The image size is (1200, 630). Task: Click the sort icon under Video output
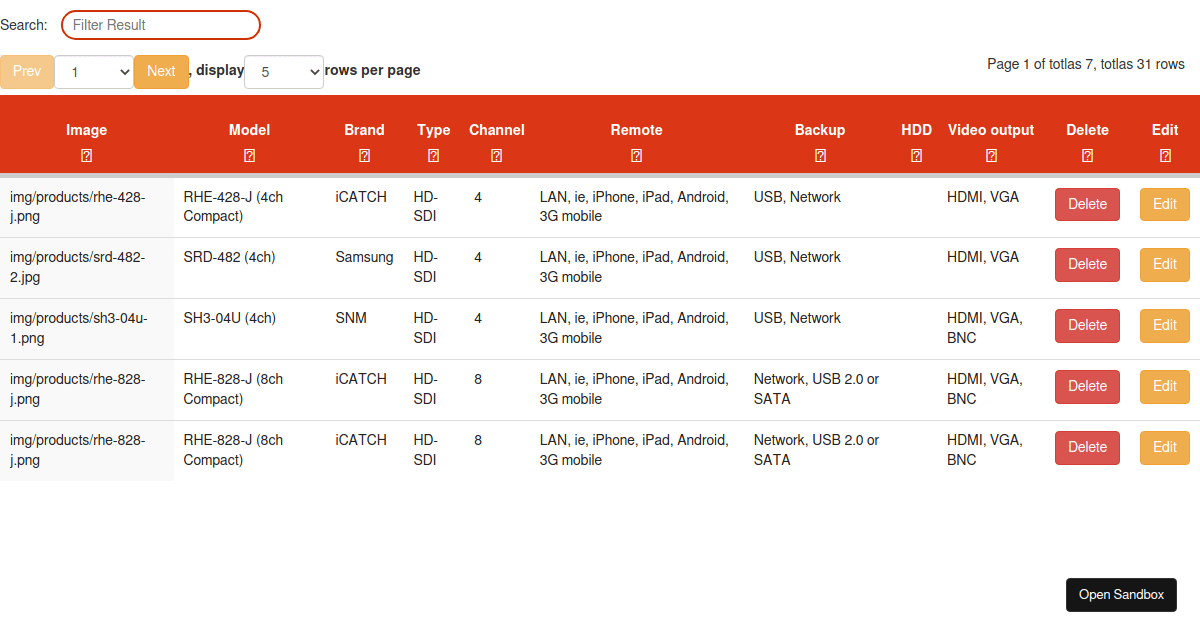click(991, 156)
